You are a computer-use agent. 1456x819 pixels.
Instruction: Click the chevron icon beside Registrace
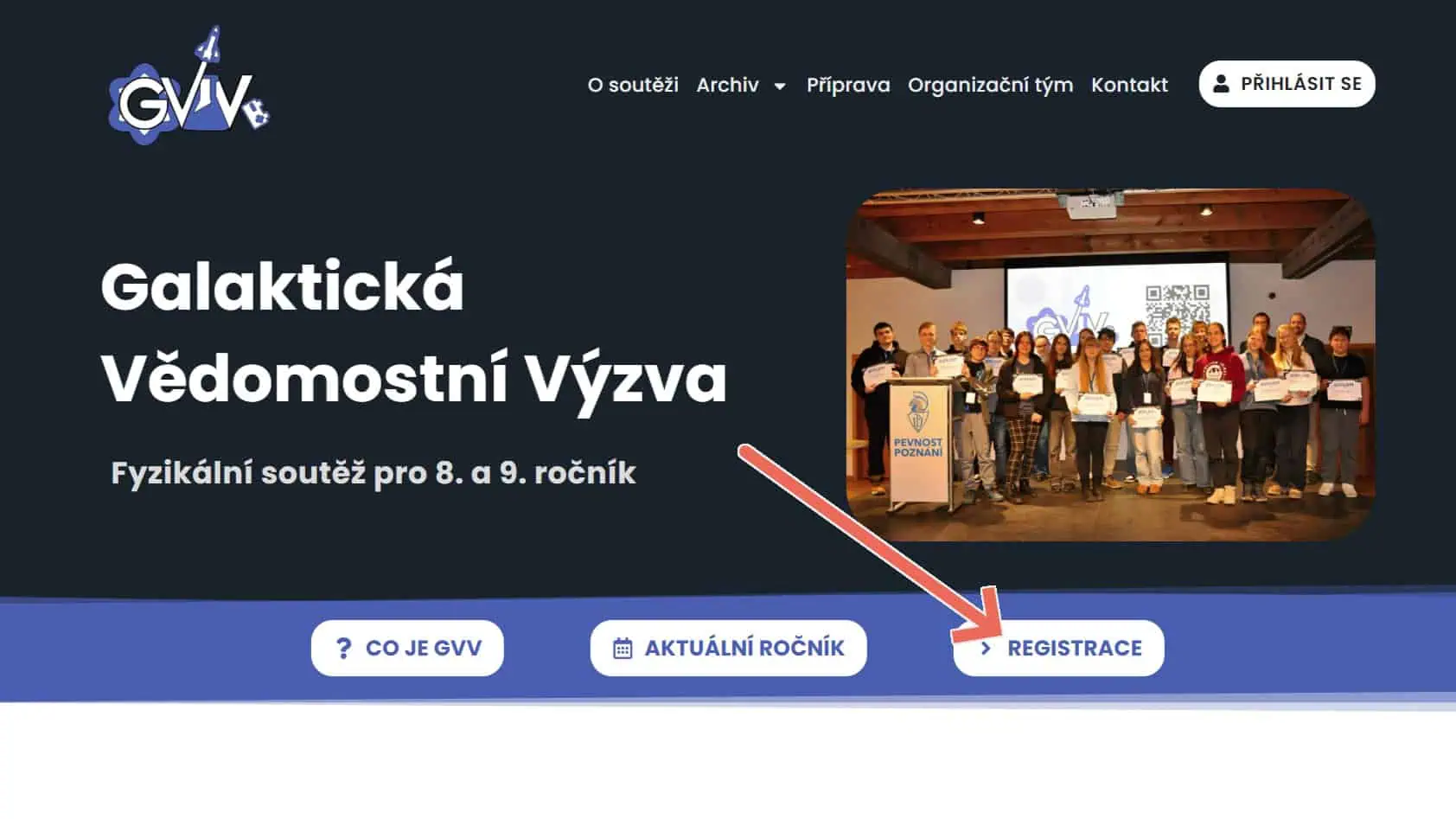(986, 648)
